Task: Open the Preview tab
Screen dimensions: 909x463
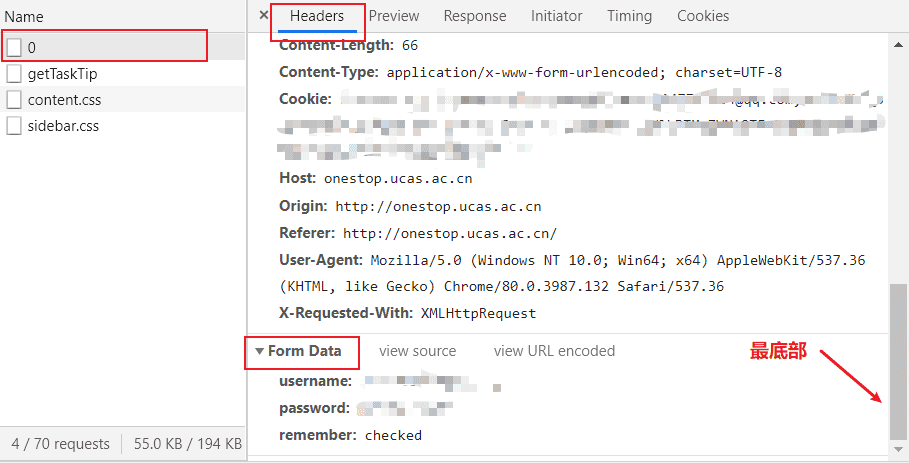Action: click(x=394, y=16)
